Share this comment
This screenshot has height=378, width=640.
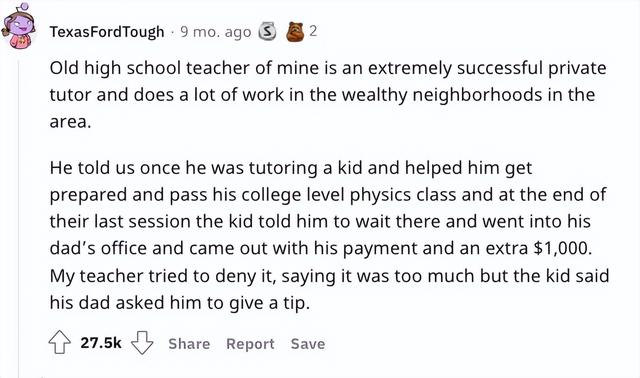[189, 344]
